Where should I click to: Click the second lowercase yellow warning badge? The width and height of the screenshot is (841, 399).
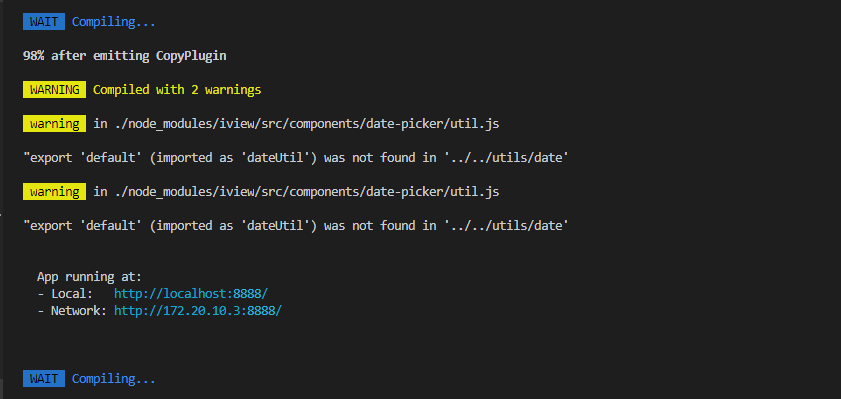click(54, 191)
